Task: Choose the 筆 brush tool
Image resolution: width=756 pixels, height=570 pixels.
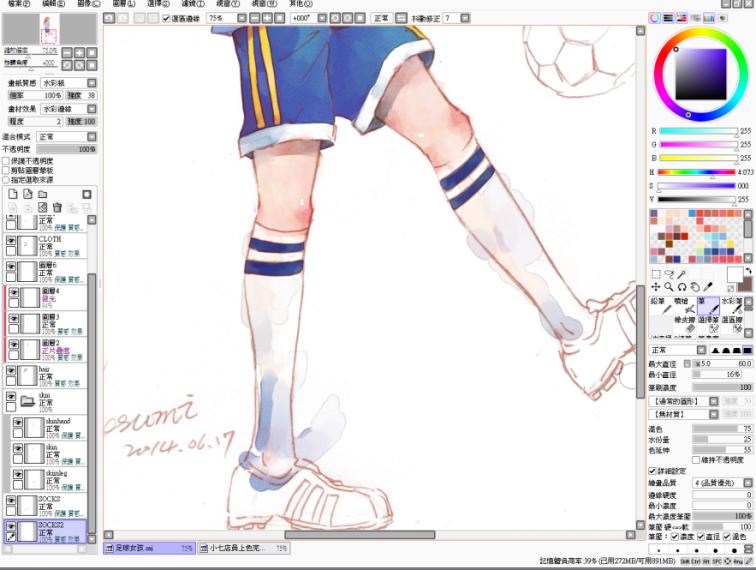Action: pyautogui.click(x=708, y=306)
